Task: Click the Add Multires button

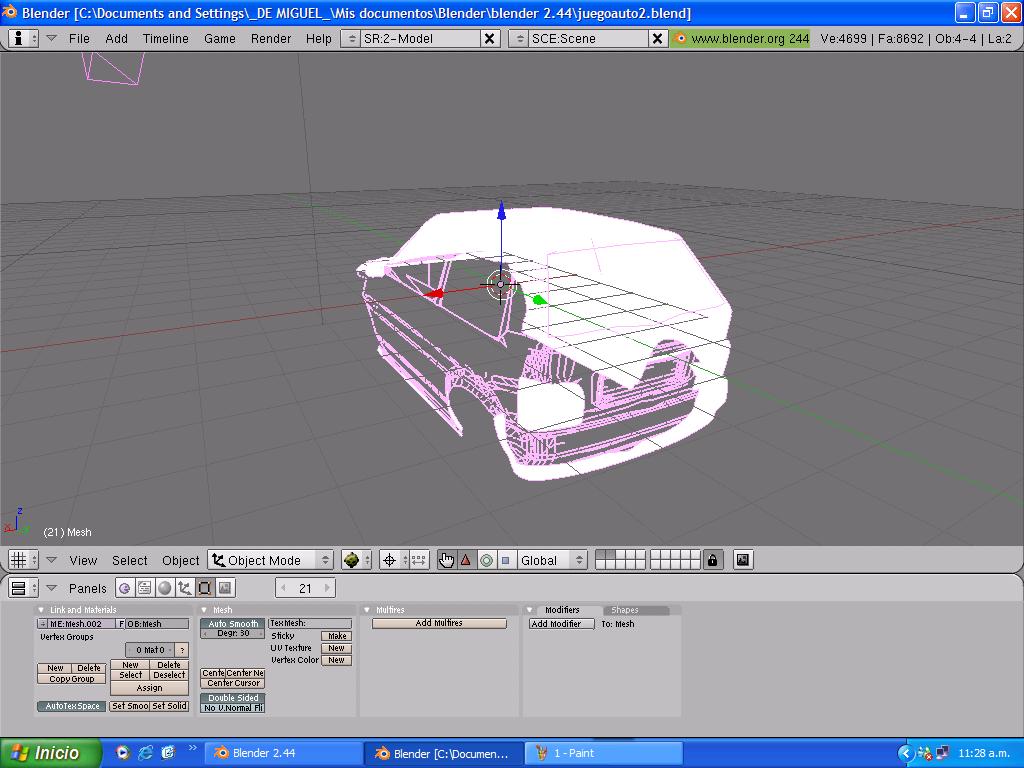Action: (x=439, y=623)
